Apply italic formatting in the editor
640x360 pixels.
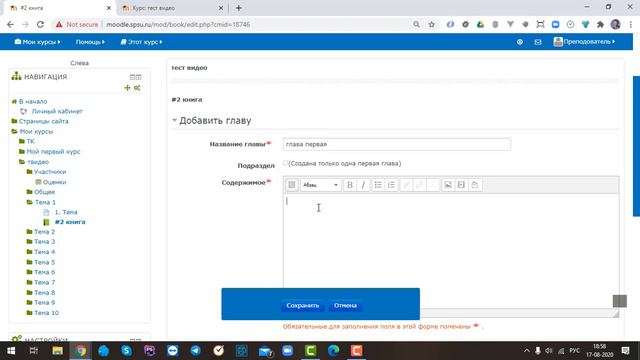coord(363,185)
